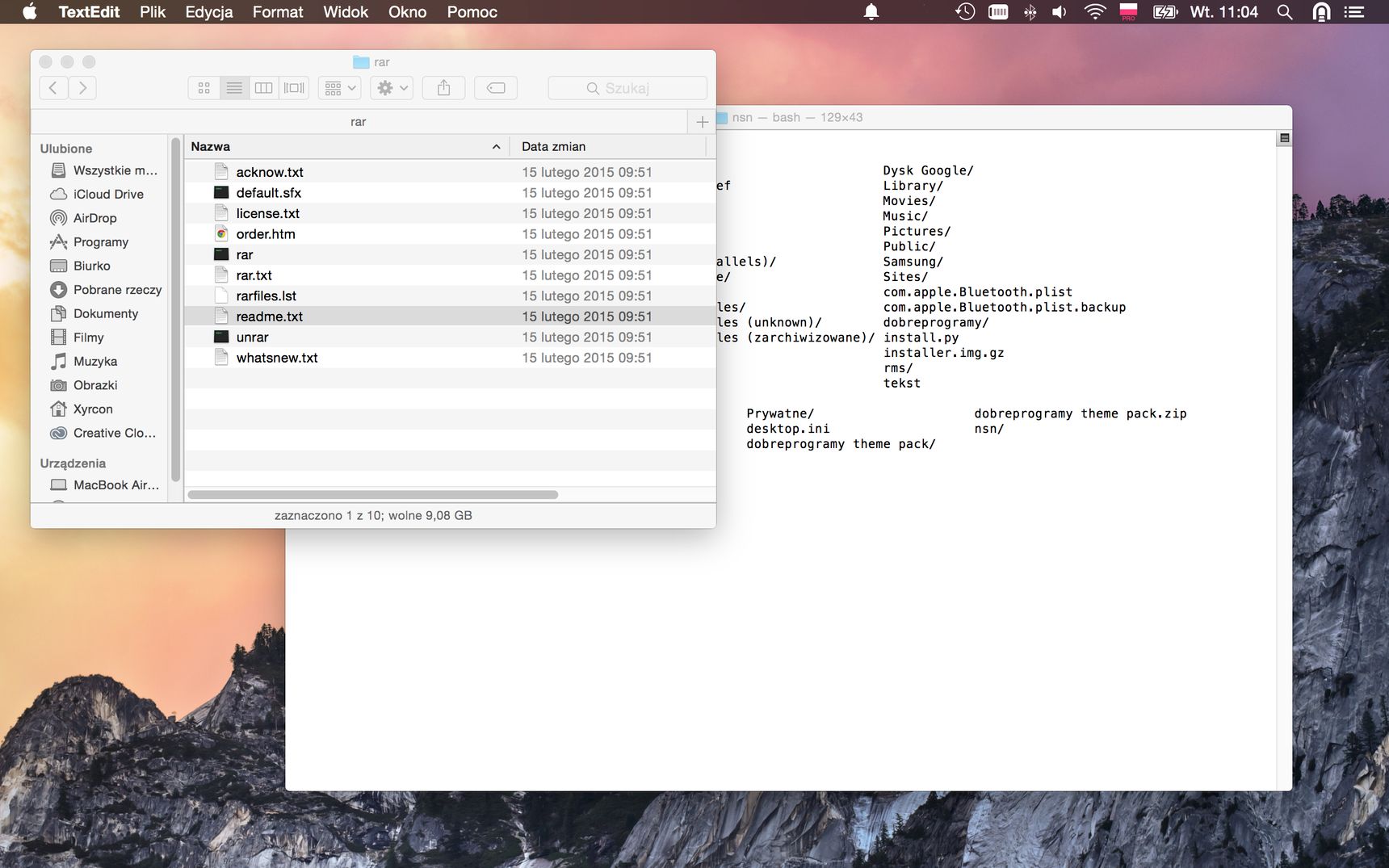The image size is (1389, 868).
Task: Click the Terminal window scroll indicator button
Action: (1284, 138)
